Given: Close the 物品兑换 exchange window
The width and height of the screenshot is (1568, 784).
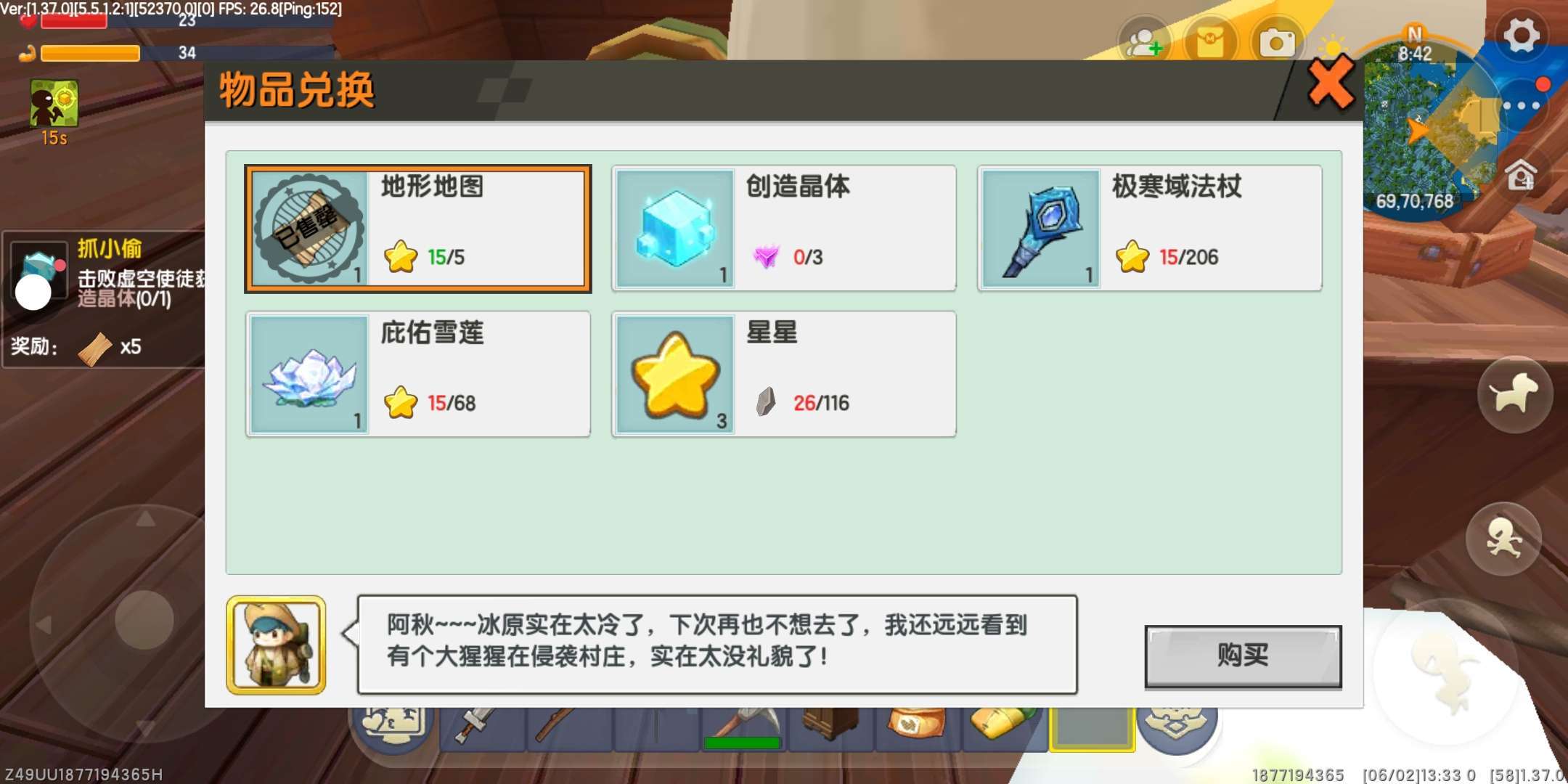Looking at the screenshot, I should click(1331, 83).
